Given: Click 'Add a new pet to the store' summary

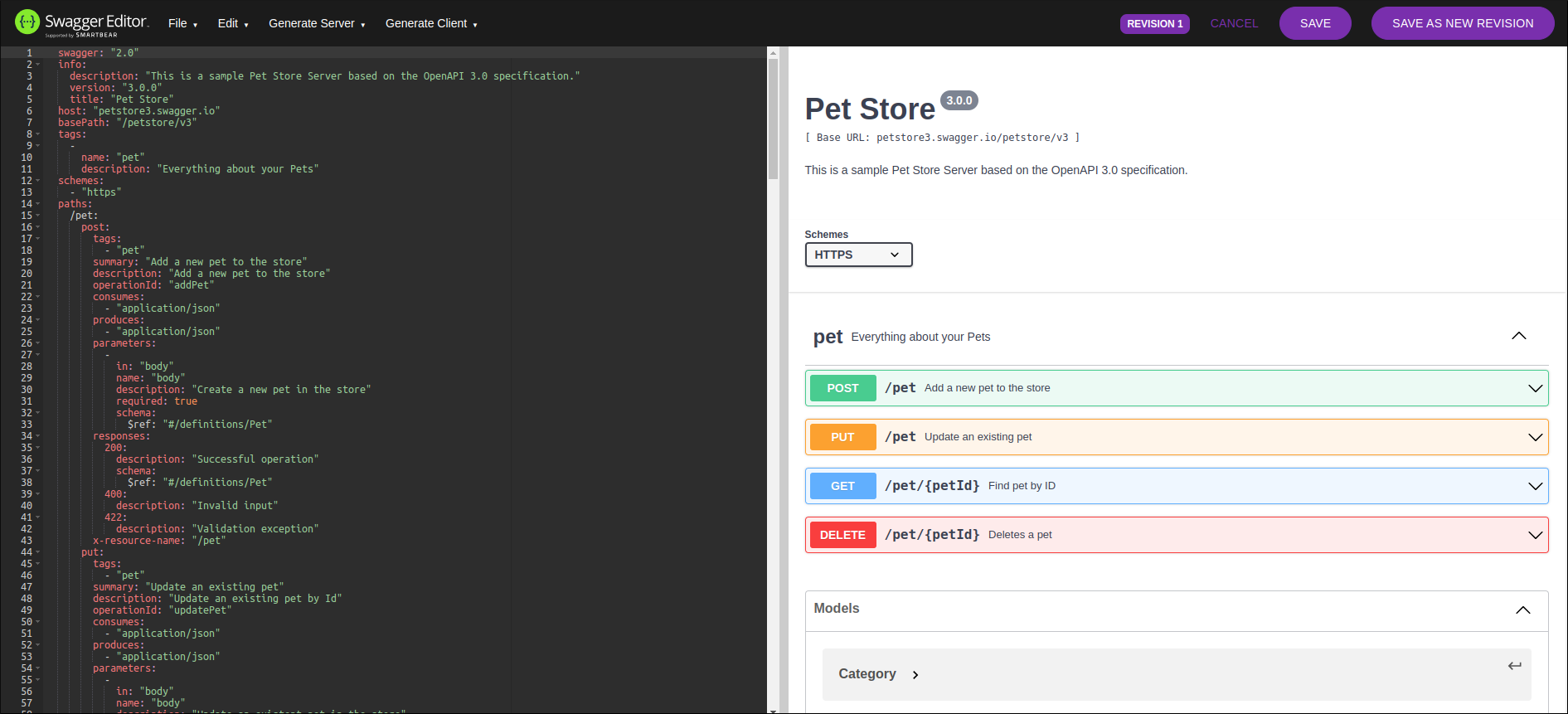Looking at the screenshot, I should (x=987, y=388).
